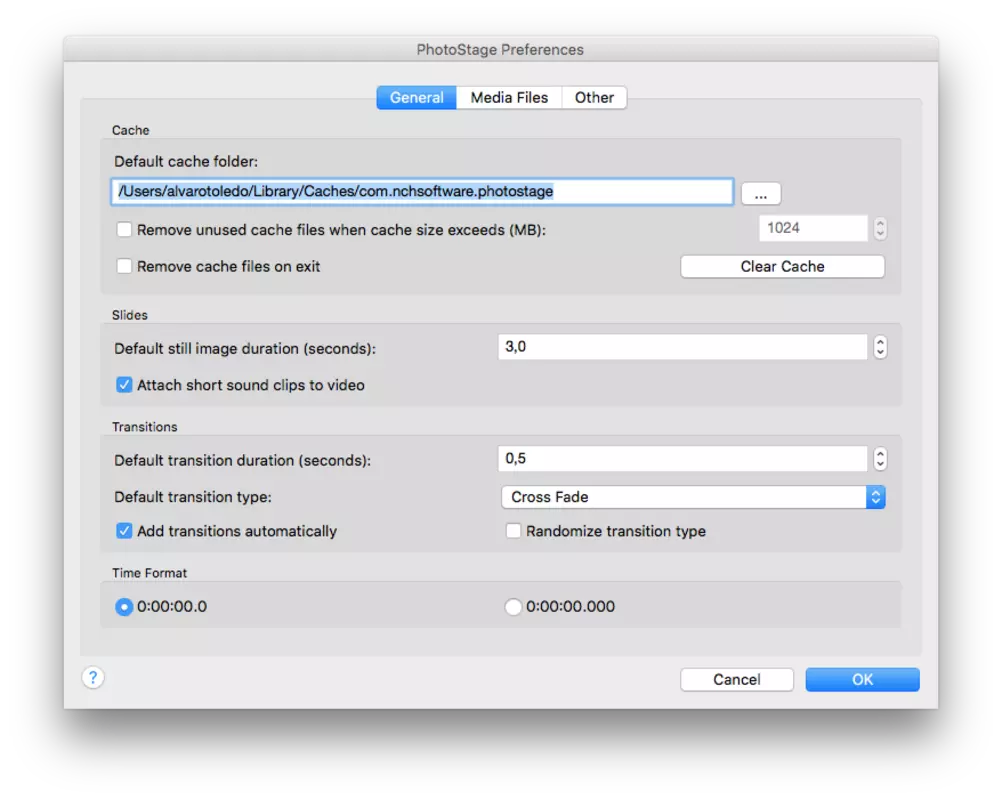Click the default cache folder path field
Viewport: 1002px width, 800px height.
422,192
